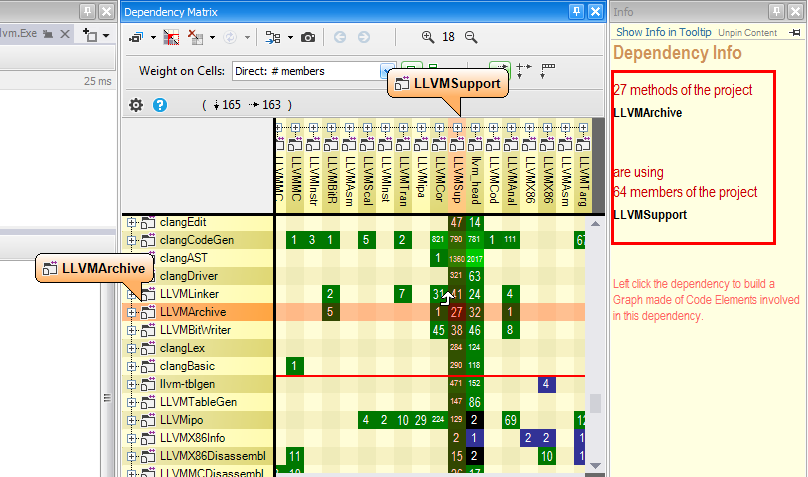The width and height of the screenshot is (808, 477).
Task: Select the clangBasic row label
Action: coord(187,366)
